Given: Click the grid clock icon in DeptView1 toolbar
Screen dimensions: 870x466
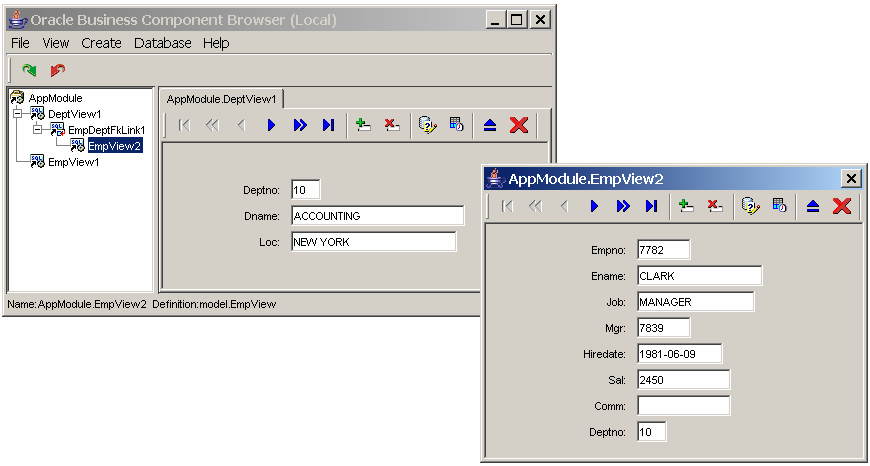Looking at the screenshot, I should (456, 125).
